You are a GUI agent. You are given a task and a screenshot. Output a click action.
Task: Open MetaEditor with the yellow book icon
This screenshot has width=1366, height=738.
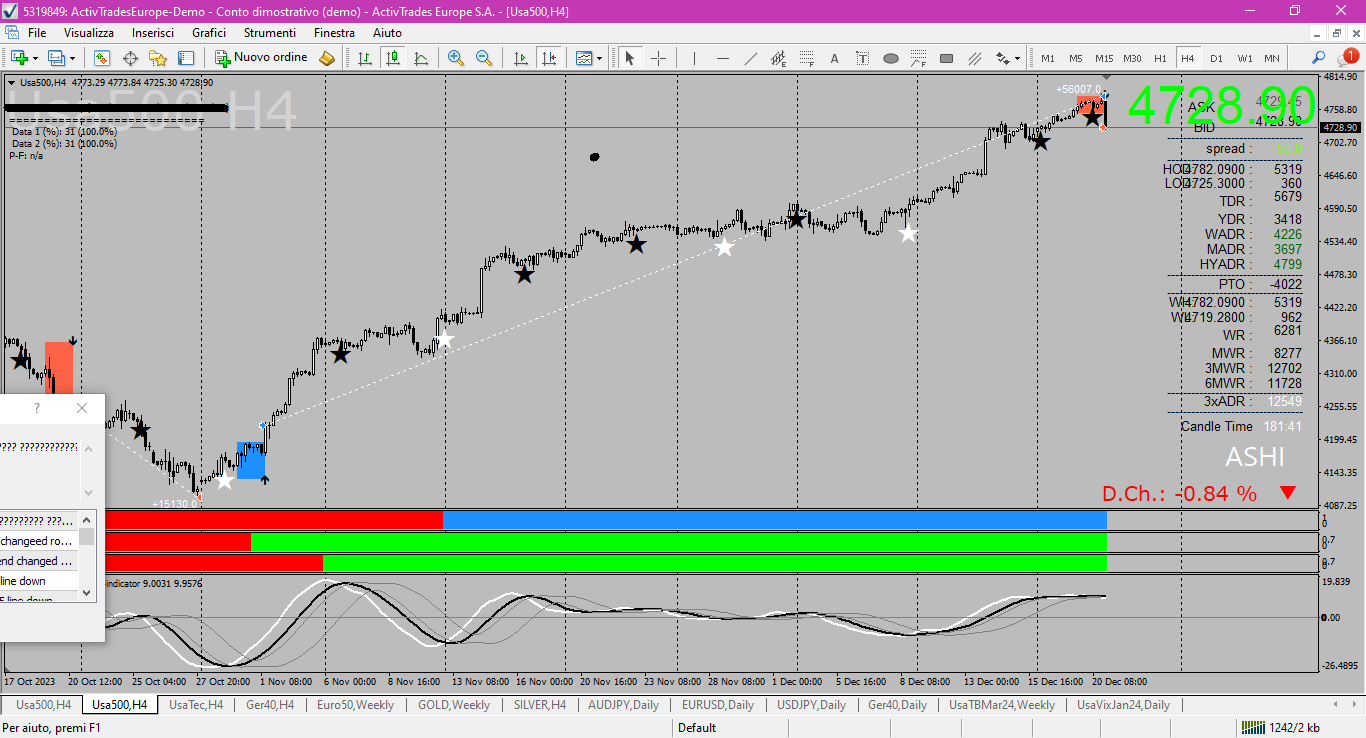tap(327, 58)
